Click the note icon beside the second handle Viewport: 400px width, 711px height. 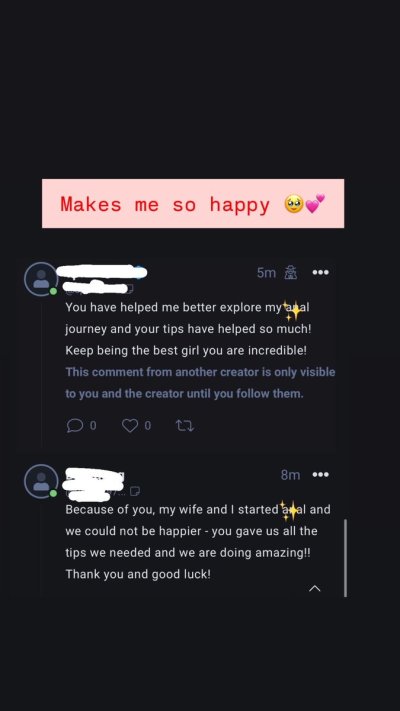135,491
